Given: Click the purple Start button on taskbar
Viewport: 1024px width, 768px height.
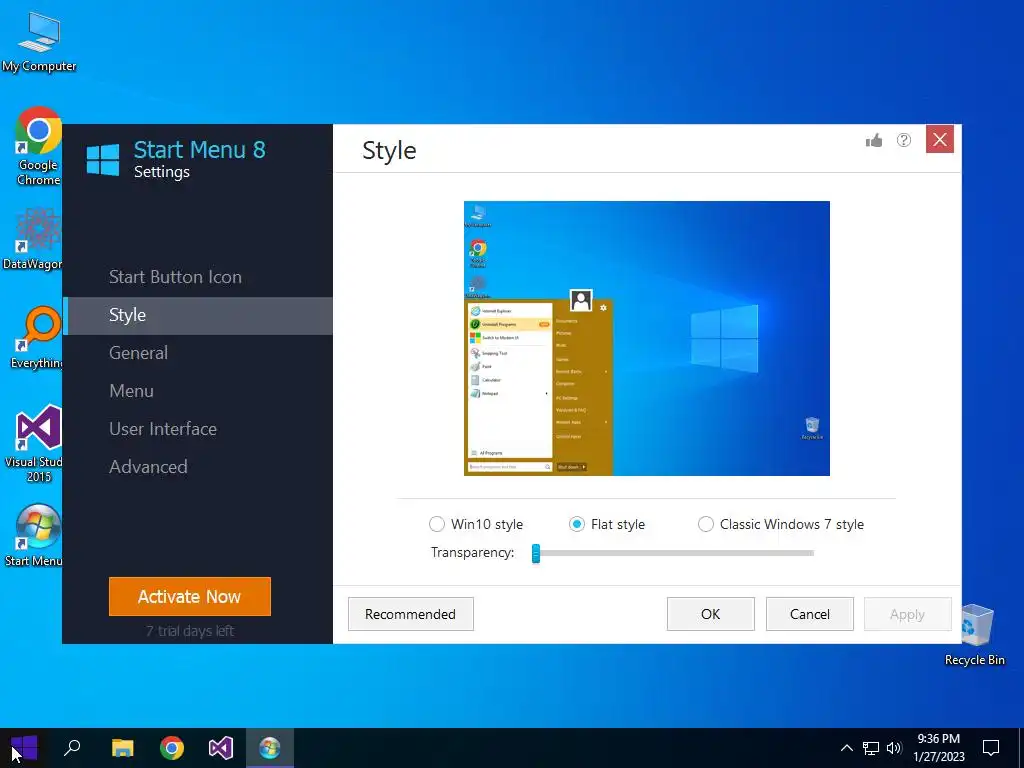Looking at the screenshot, I should click(x=24, y=748).
